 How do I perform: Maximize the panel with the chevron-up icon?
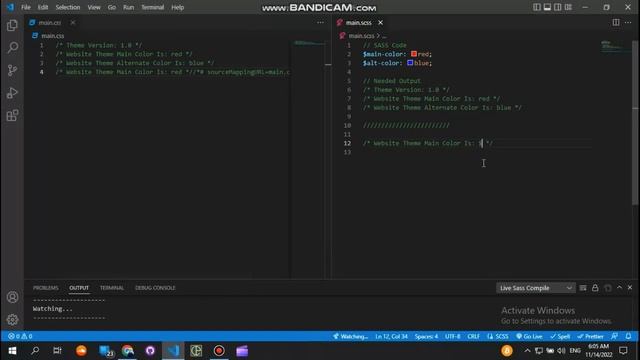[x=619, y=288]
